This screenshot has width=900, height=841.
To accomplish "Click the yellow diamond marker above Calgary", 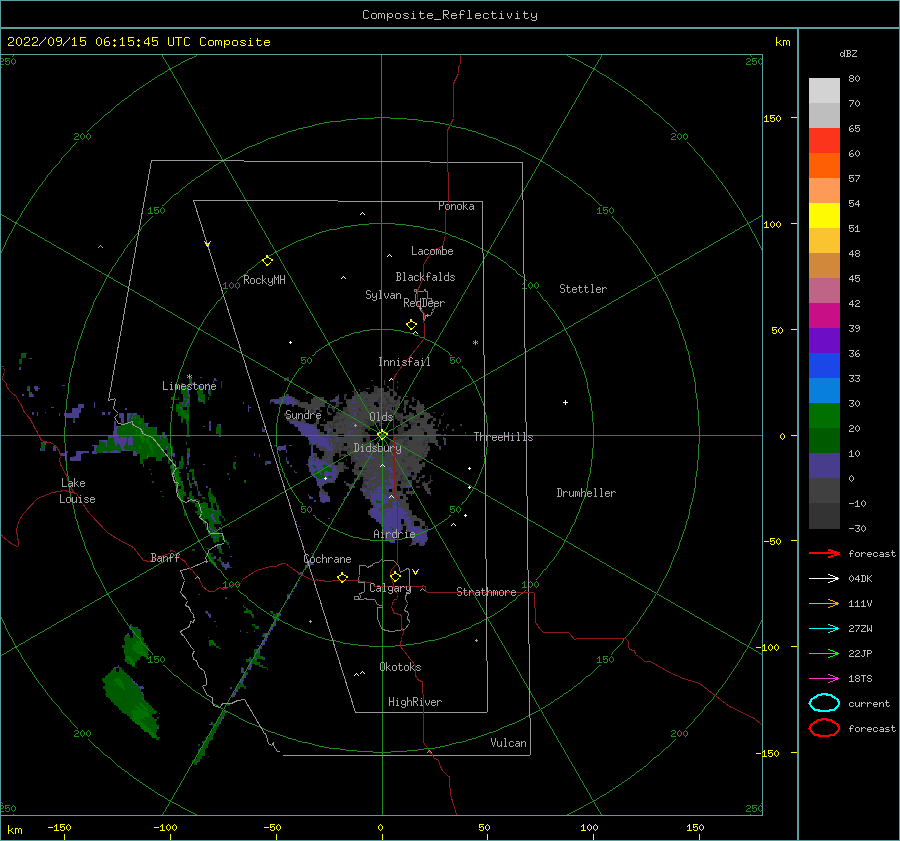I will (395, 576).
